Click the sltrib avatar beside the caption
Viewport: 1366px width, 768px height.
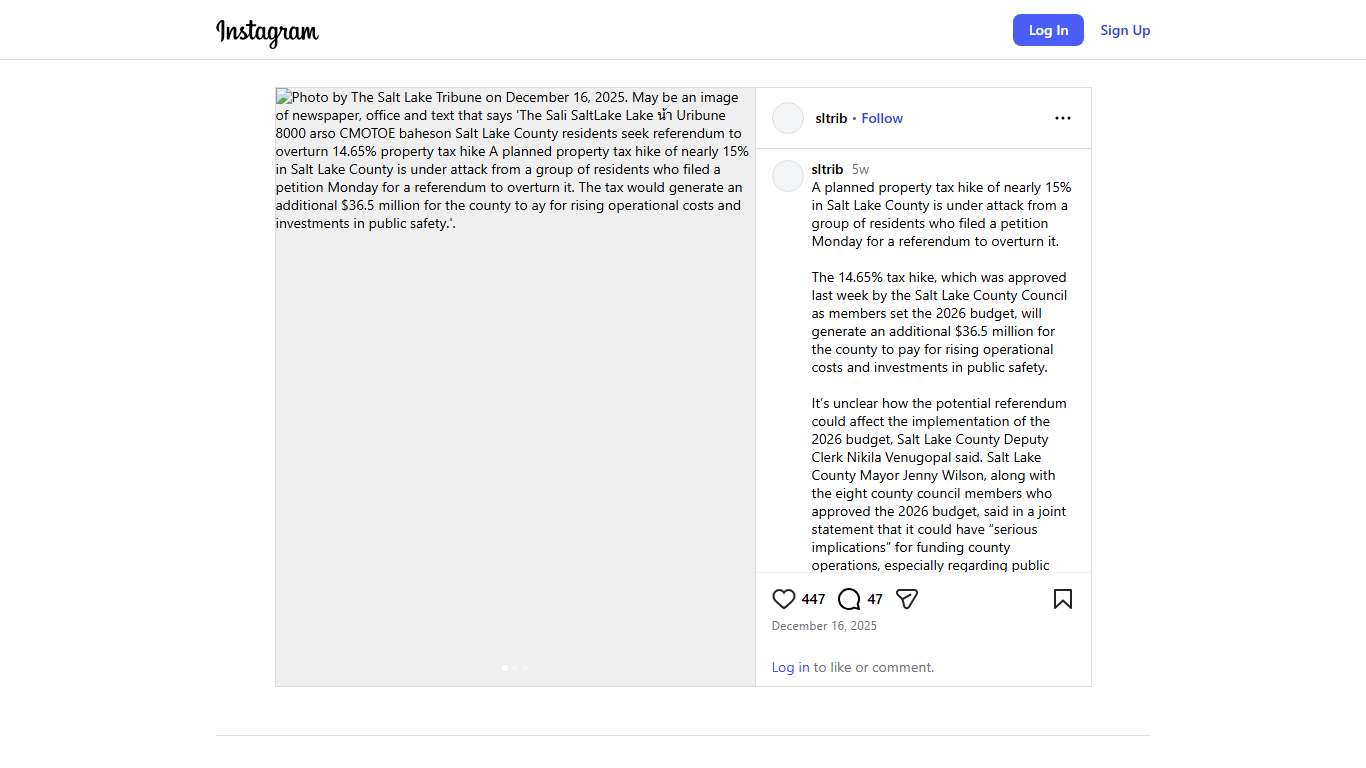[x=788, y=176]
